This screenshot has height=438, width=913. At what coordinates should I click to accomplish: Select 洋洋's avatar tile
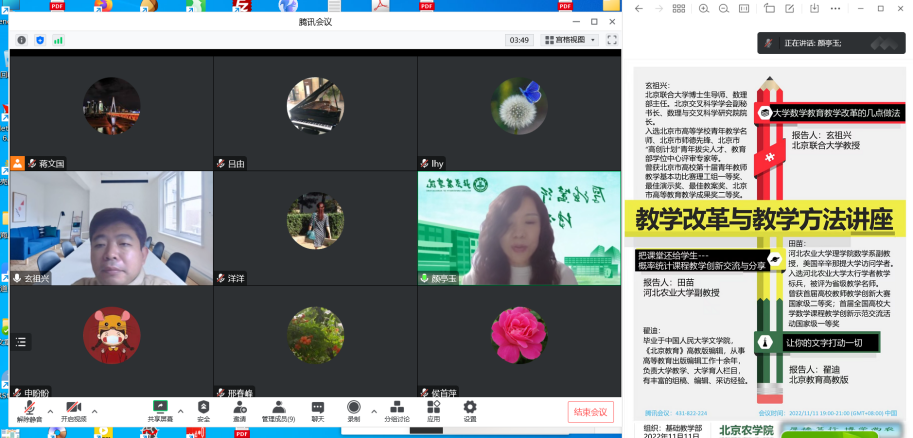pos(315,228)
